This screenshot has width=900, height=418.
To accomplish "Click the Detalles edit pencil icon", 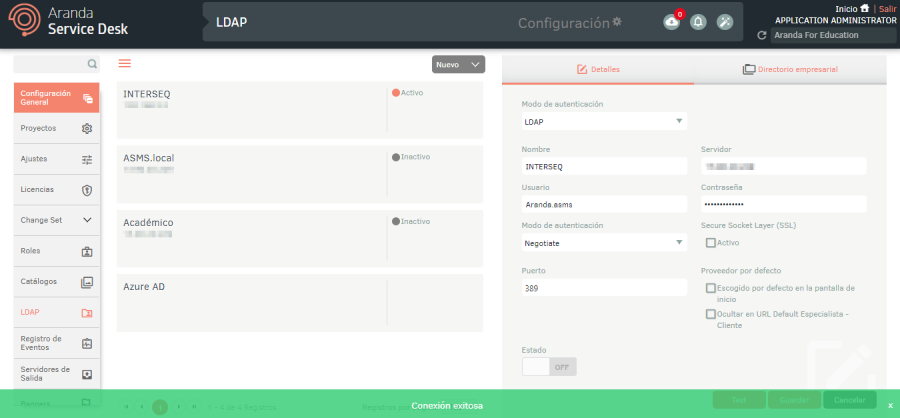I will [581, 69].
